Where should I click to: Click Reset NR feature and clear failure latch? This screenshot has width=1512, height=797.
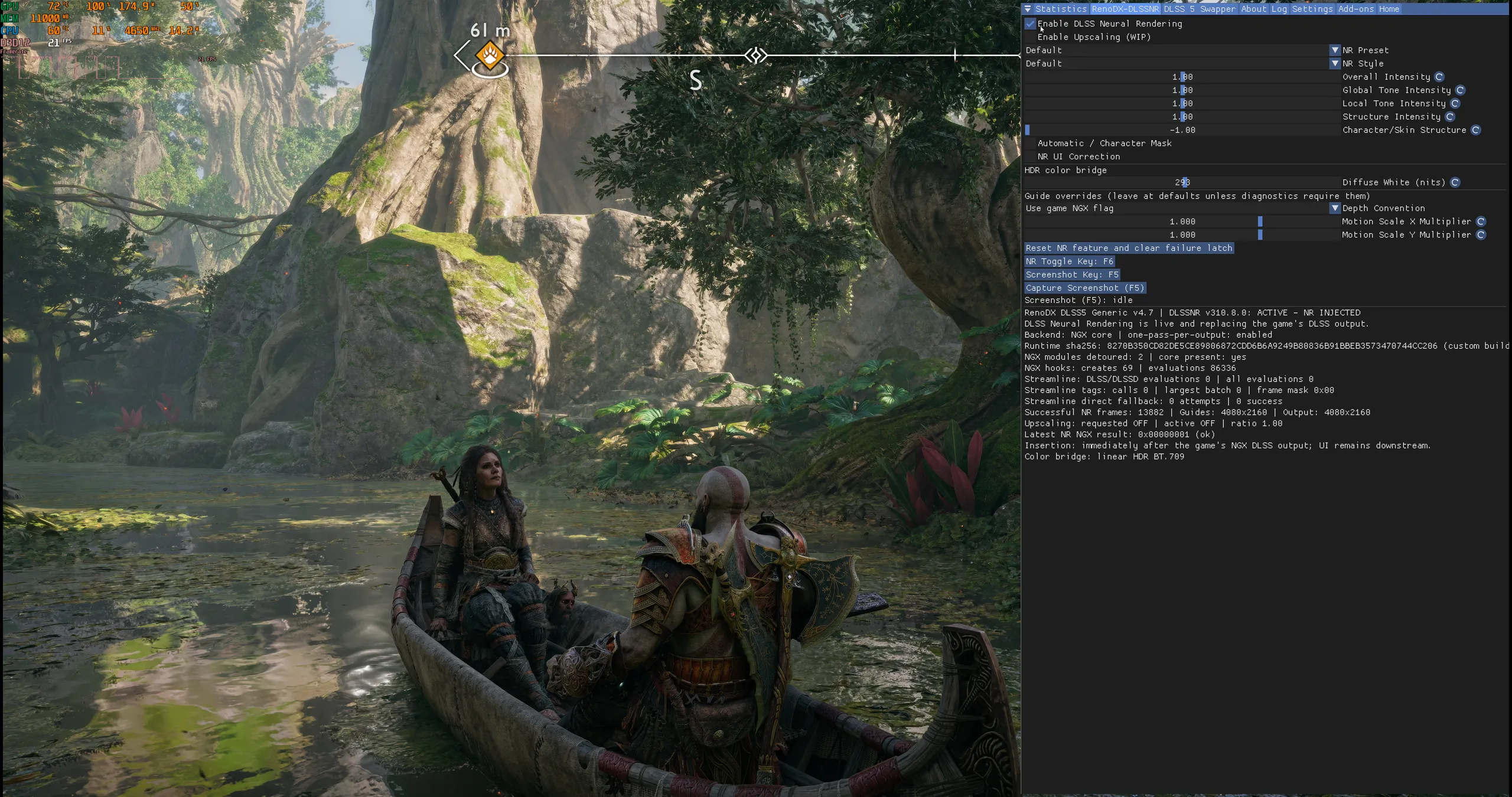[1129, 248]
